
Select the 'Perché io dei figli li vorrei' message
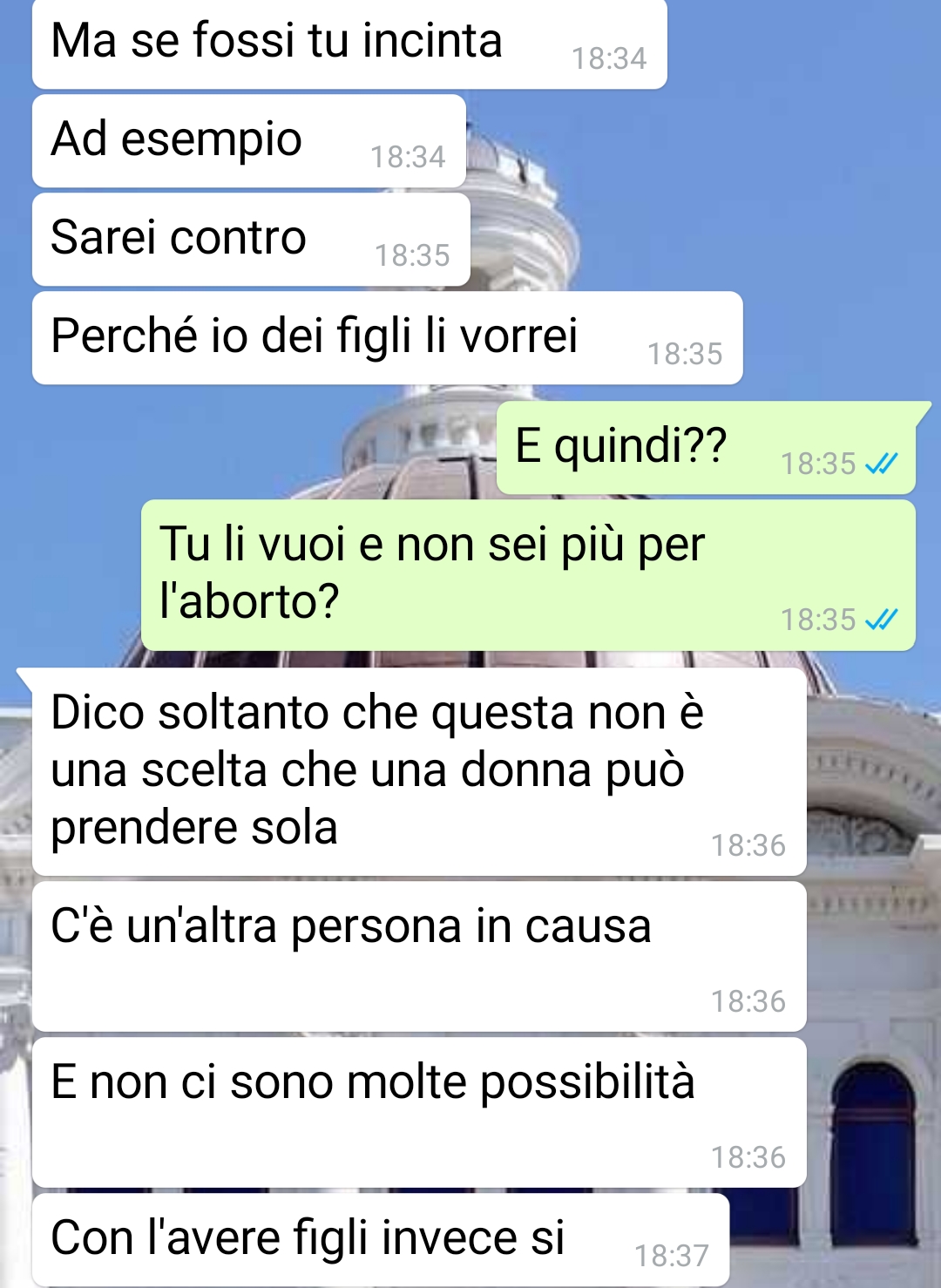click(x=387, y=338)
